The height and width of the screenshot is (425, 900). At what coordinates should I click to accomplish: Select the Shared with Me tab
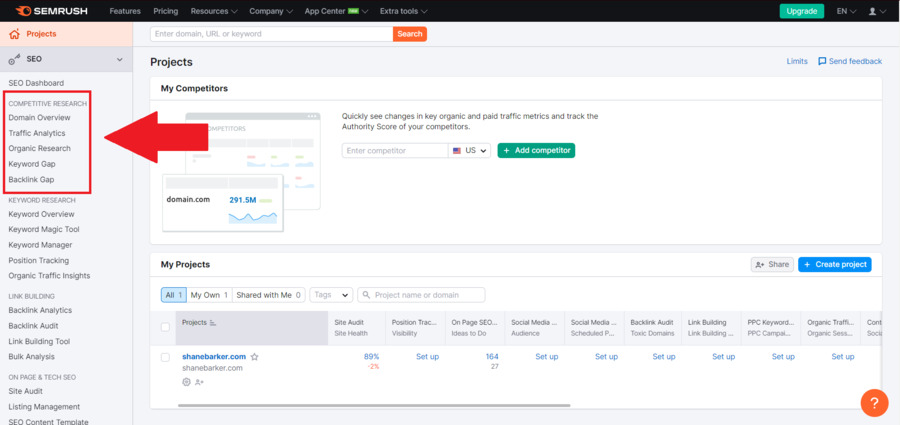(269, 295)
